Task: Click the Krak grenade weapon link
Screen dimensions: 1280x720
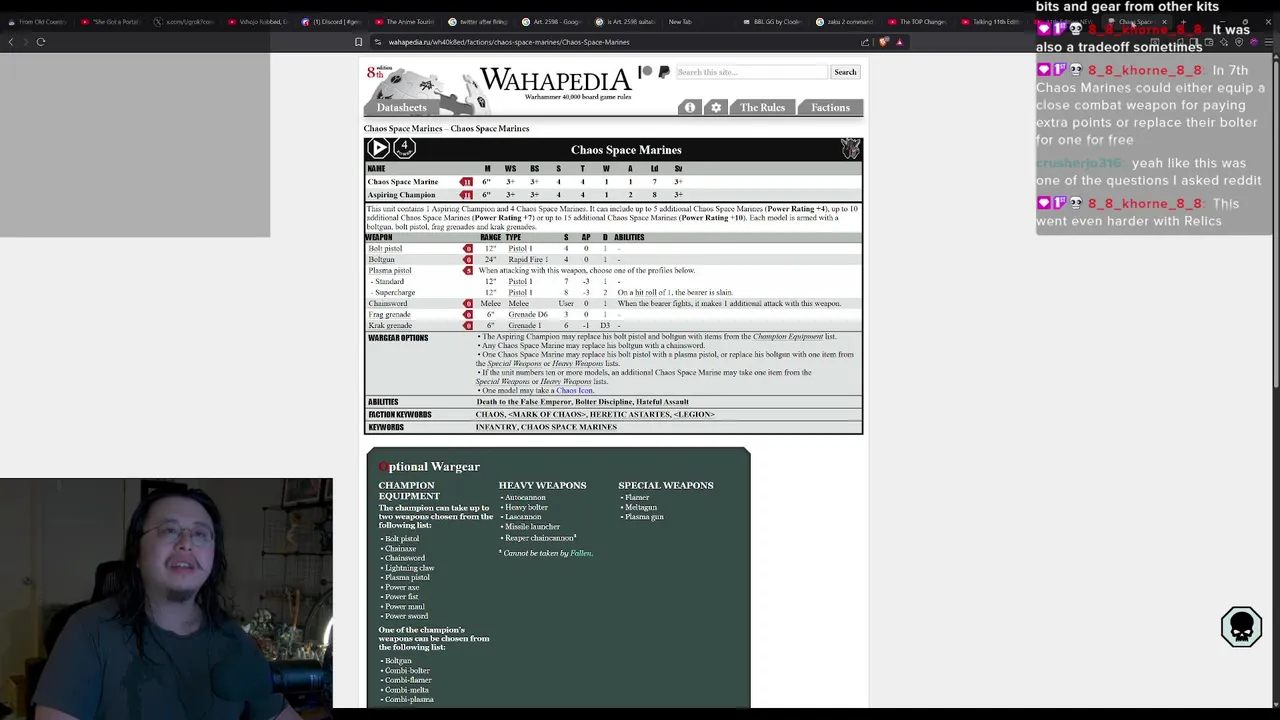Action: (x=390, y=325)
